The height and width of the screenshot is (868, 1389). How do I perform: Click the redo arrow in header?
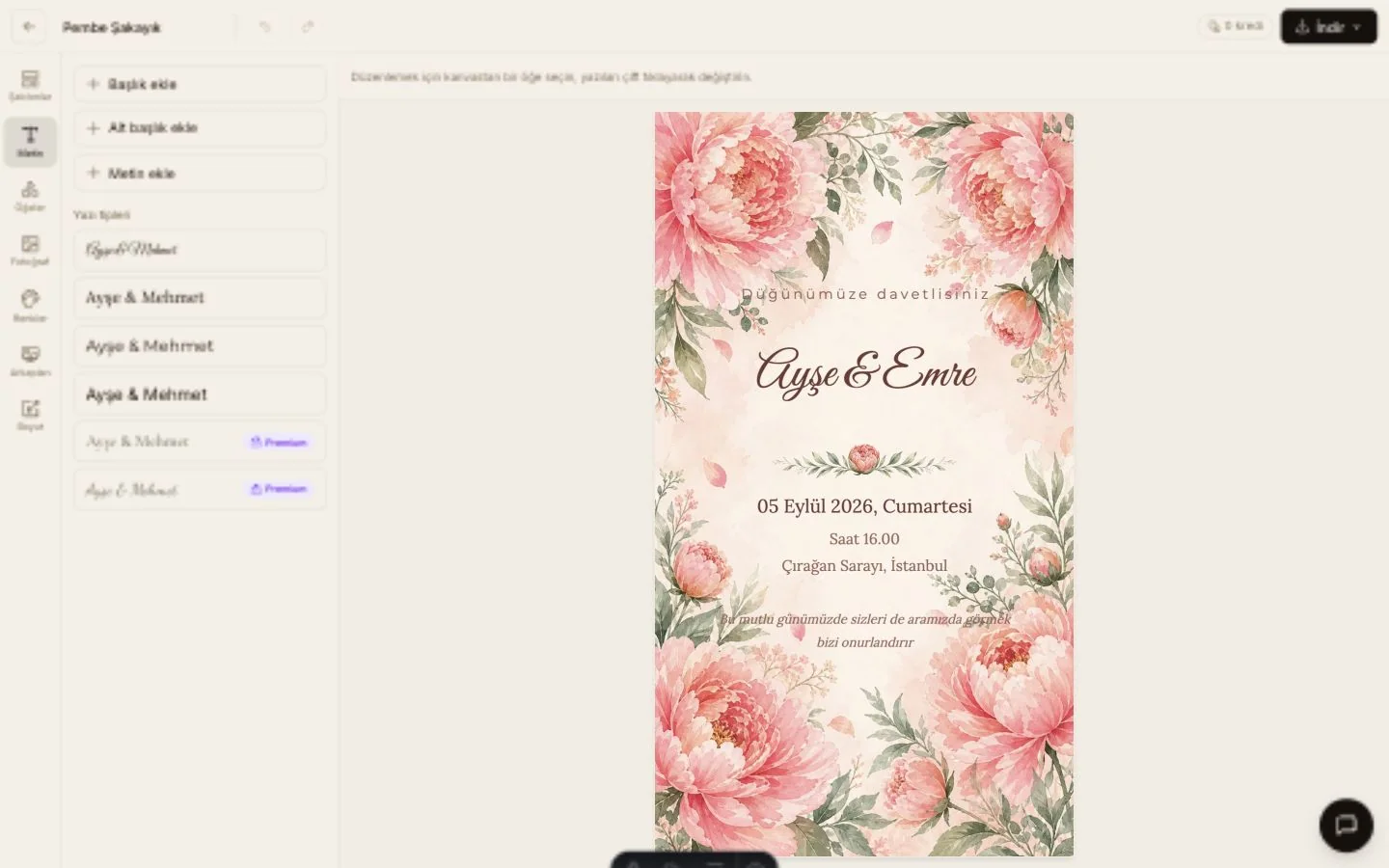[x=308, y=27]
